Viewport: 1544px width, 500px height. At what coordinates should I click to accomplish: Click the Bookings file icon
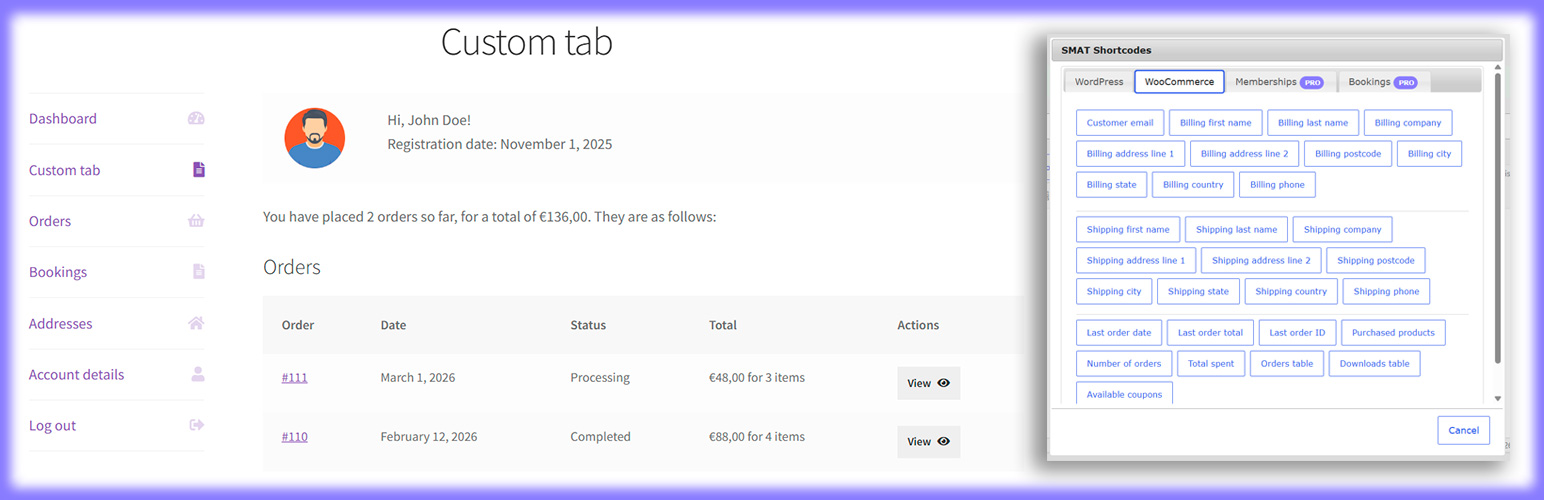tap(198, 272)
